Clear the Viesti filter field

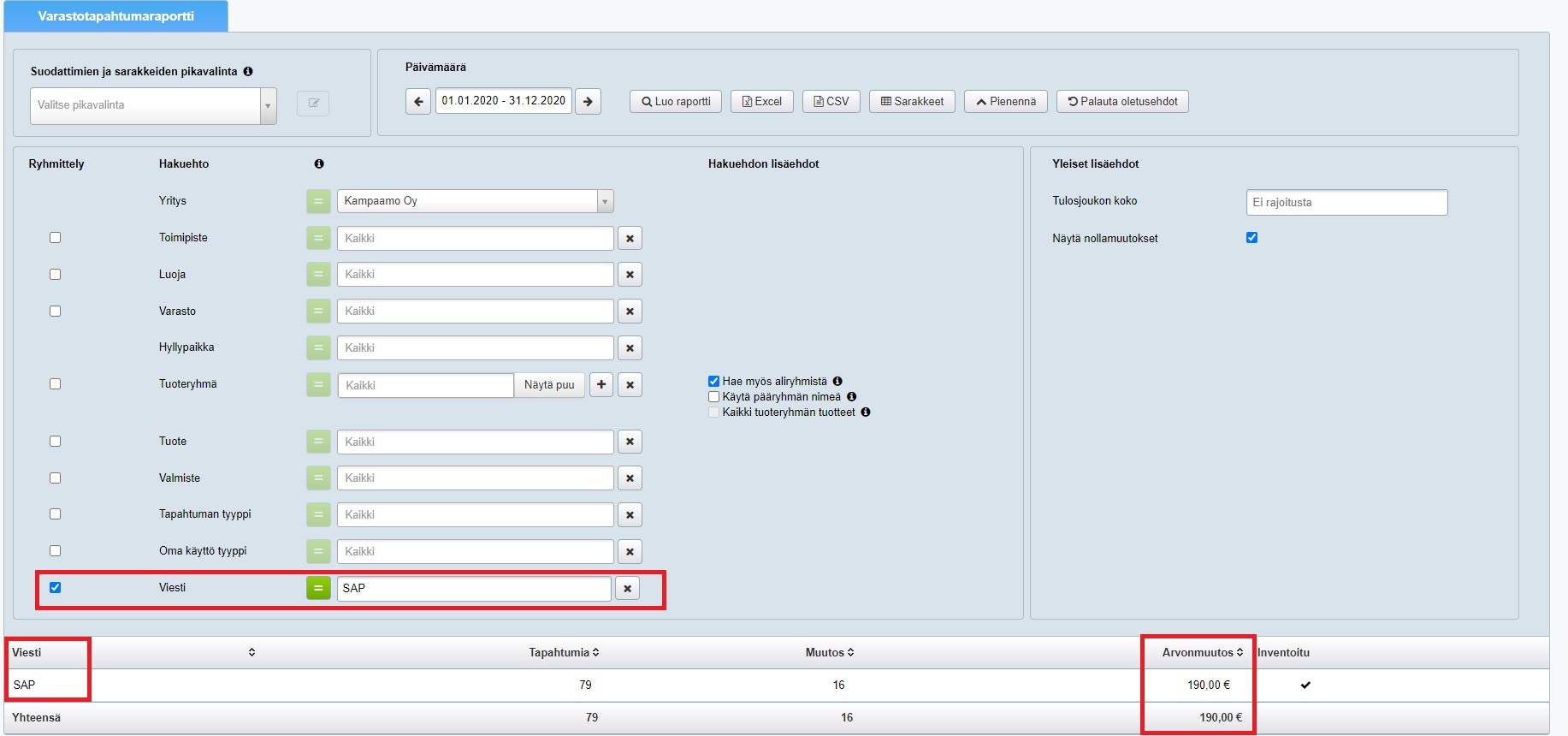[x=627, y=589]
